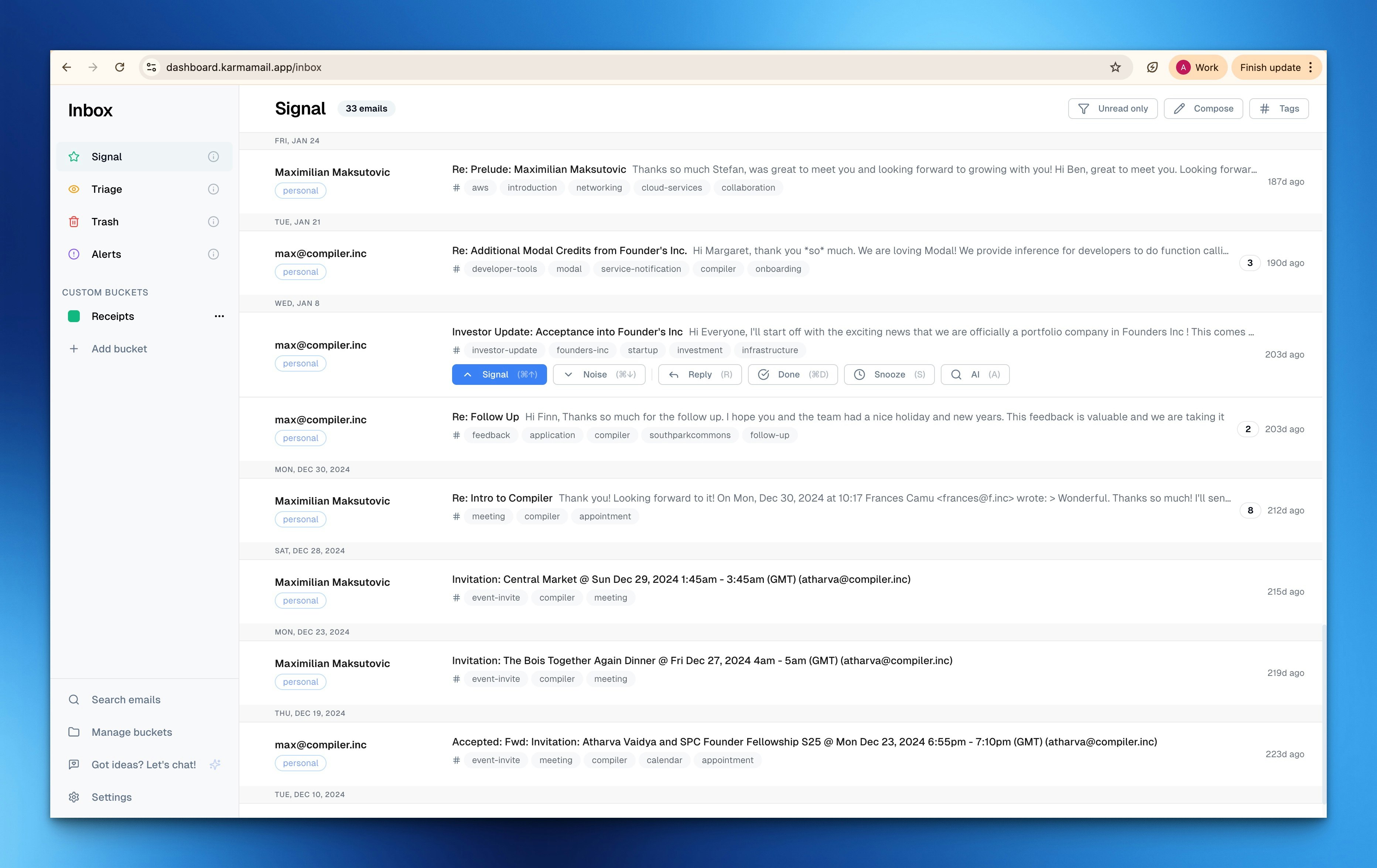The image size is (1377, 868).
Task: Open the Triage inbox section
Action: tap(107, 189)
